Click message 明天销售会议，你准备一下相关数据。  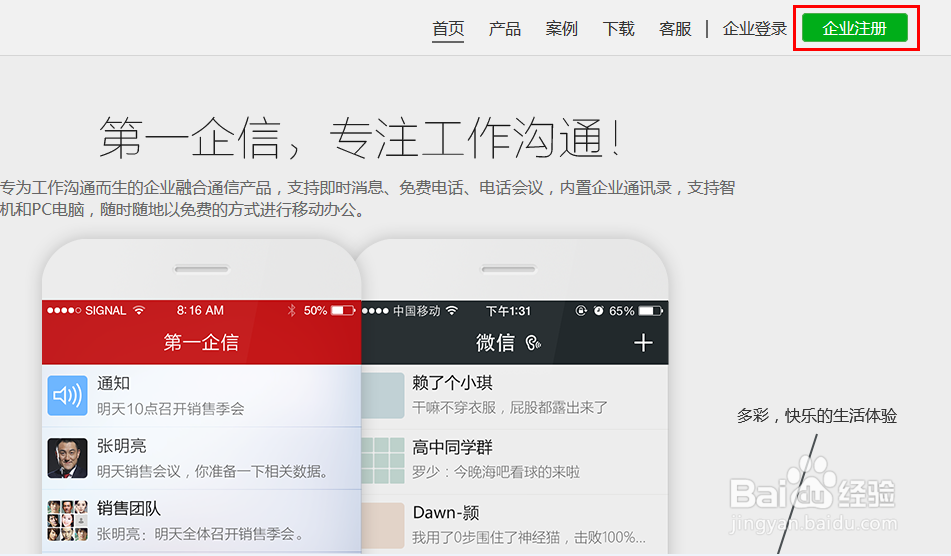point(213,471)
